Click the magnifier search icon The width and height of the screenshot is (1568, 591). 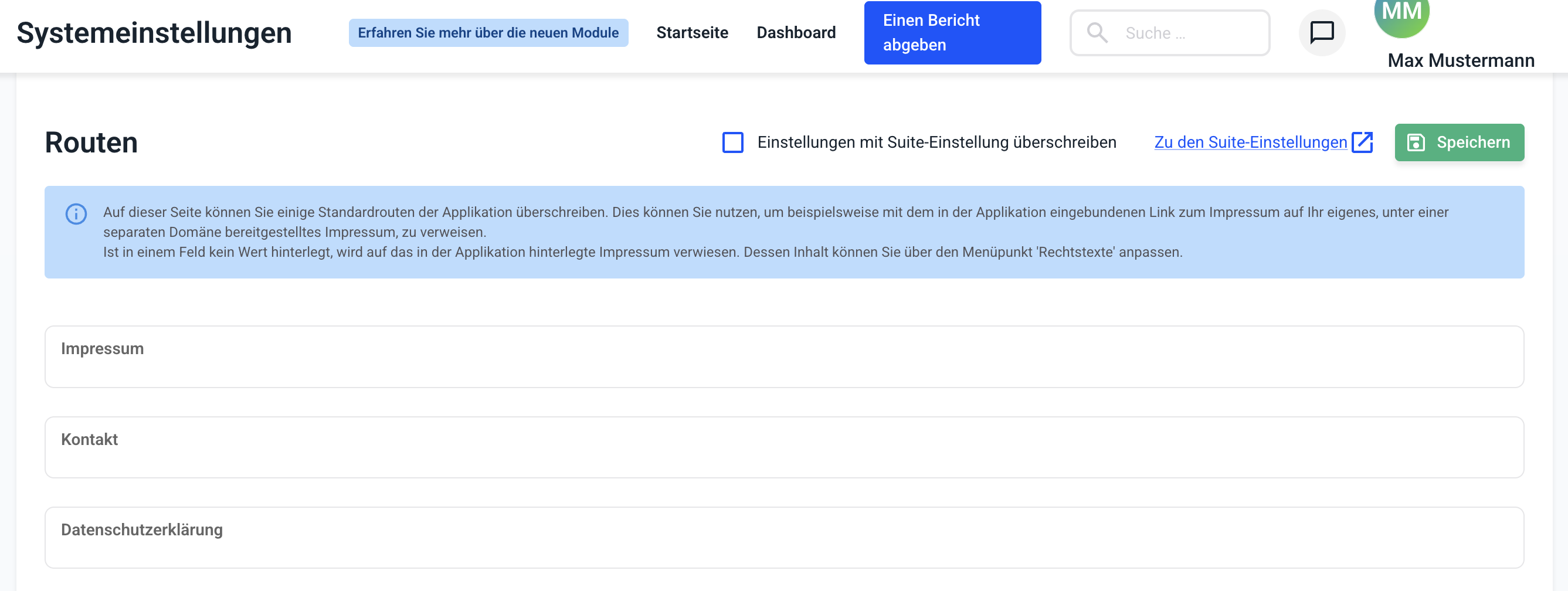(1097, 33)
